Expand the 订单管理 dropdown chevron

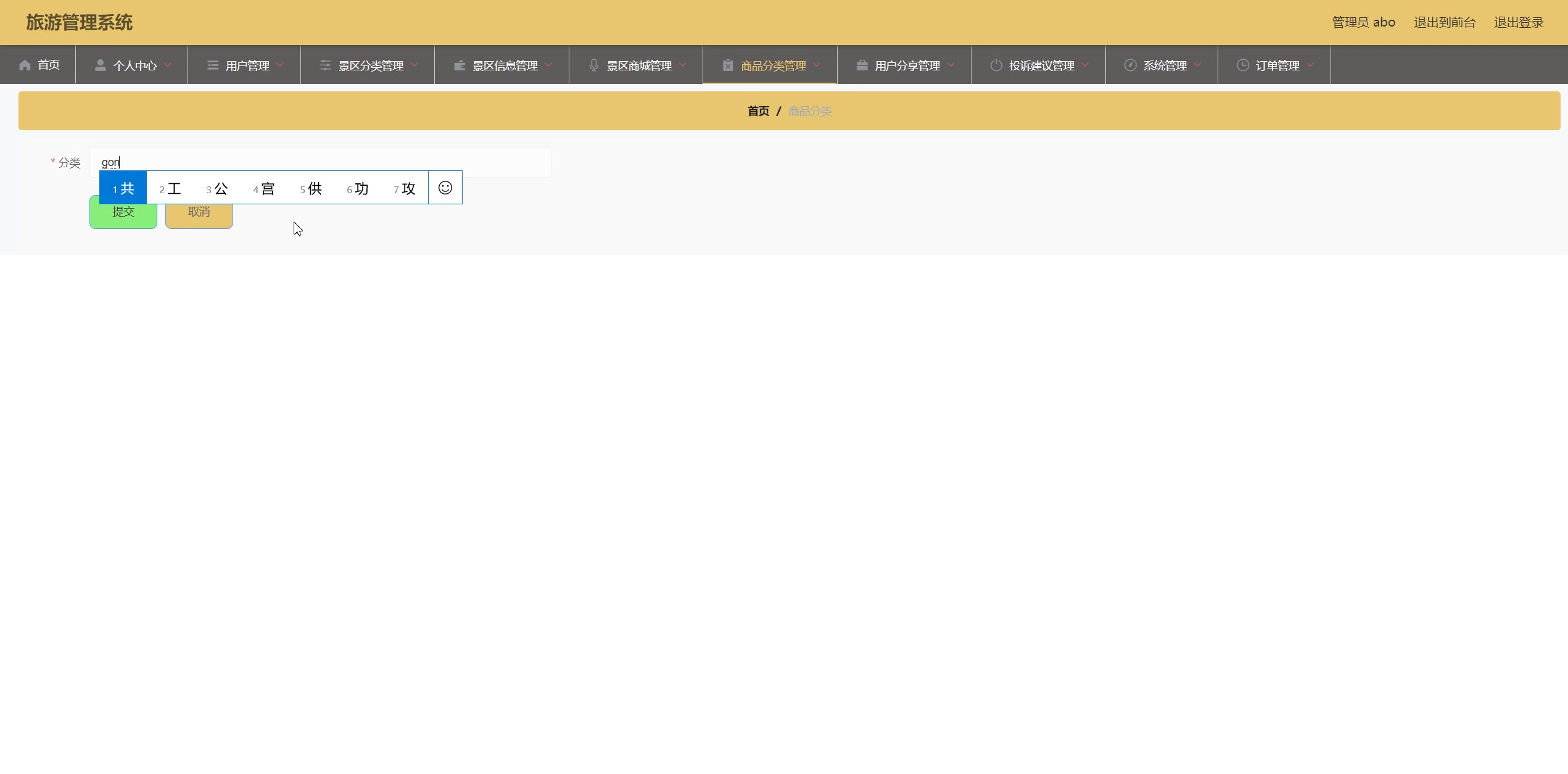tap(1311, 65)
